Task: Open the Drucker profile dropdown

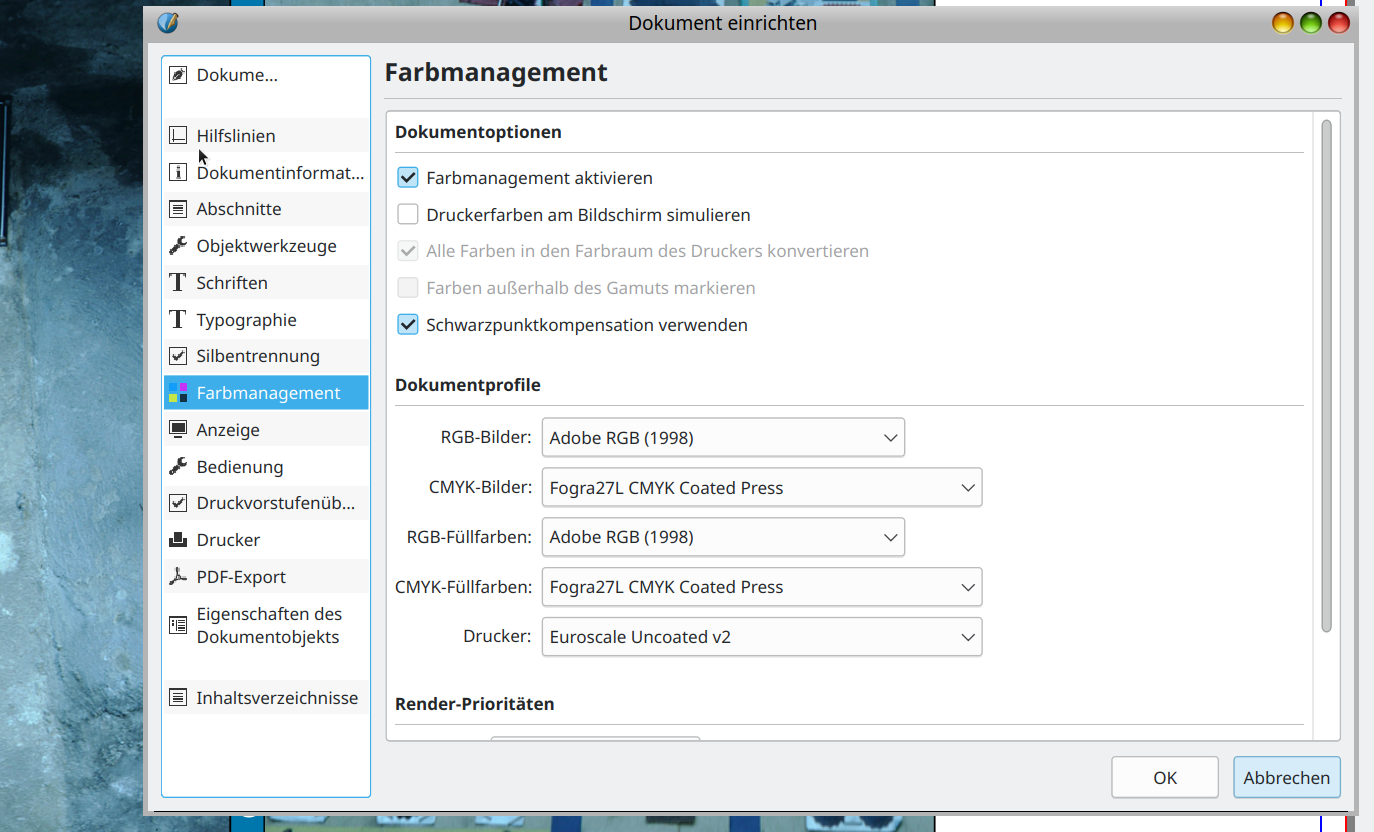Action: click(x=761, y=637)
